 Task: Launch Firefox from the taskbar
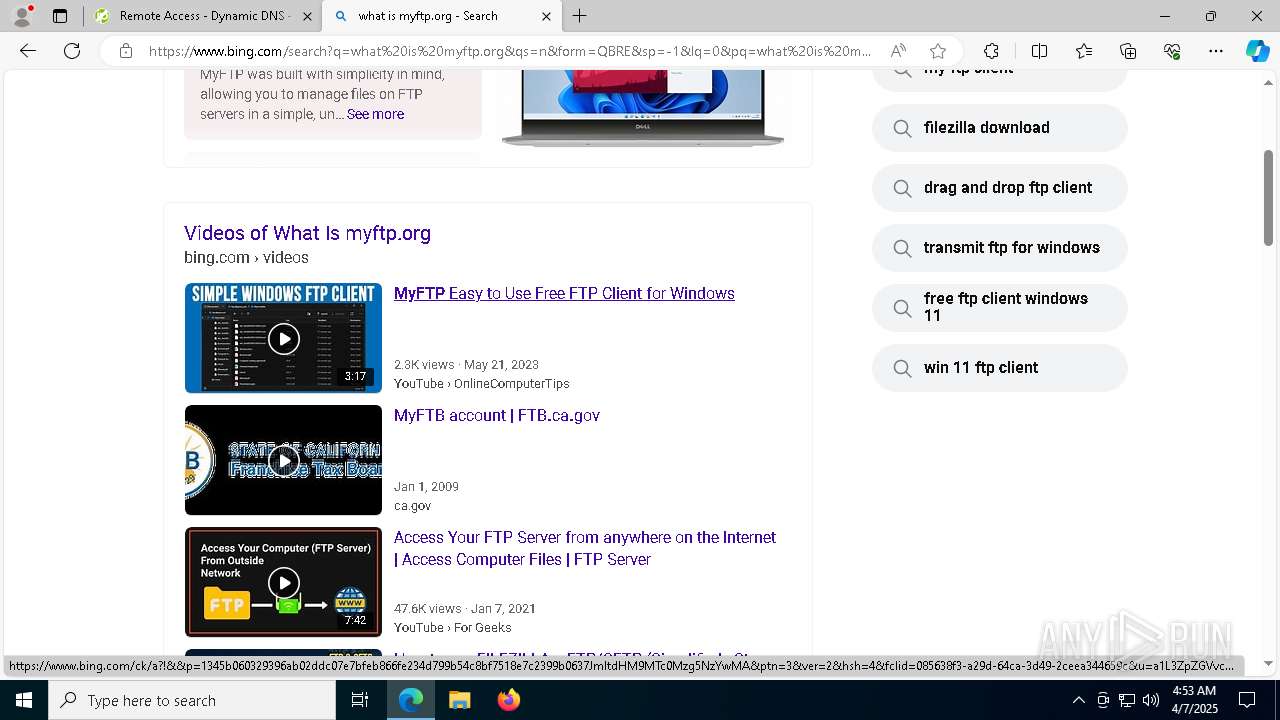508,700
